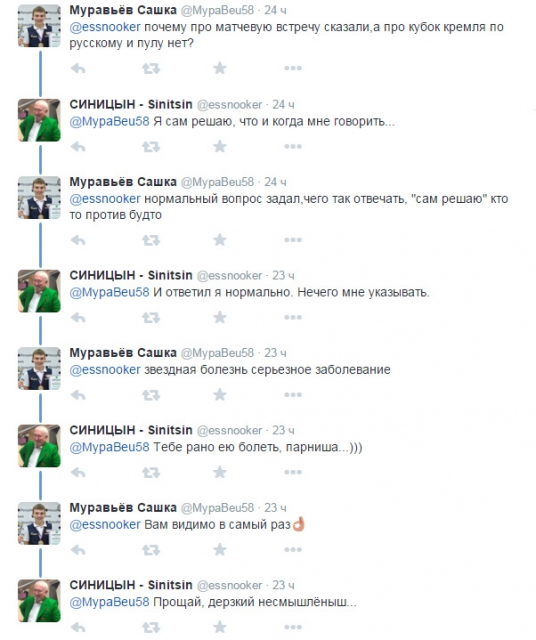Open СИНИЦЫН - Sinitsin name in last tweet

131,585
